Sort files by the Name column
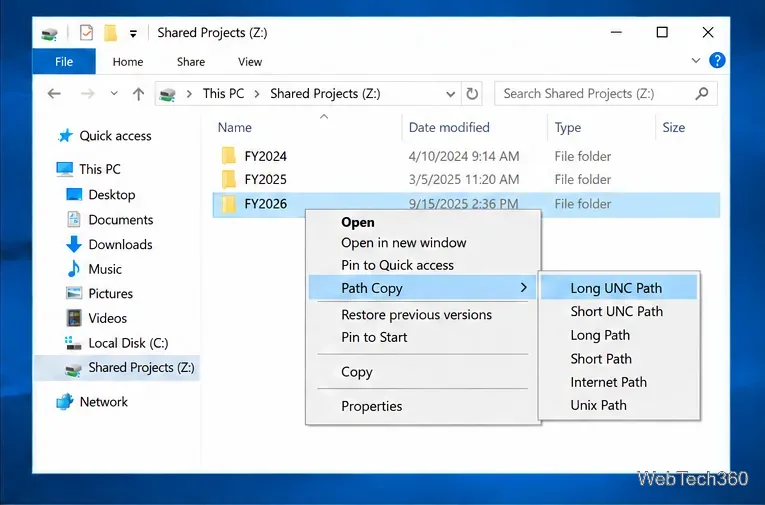Viewport: 765px width, 505px height. (x=235, y=127)
